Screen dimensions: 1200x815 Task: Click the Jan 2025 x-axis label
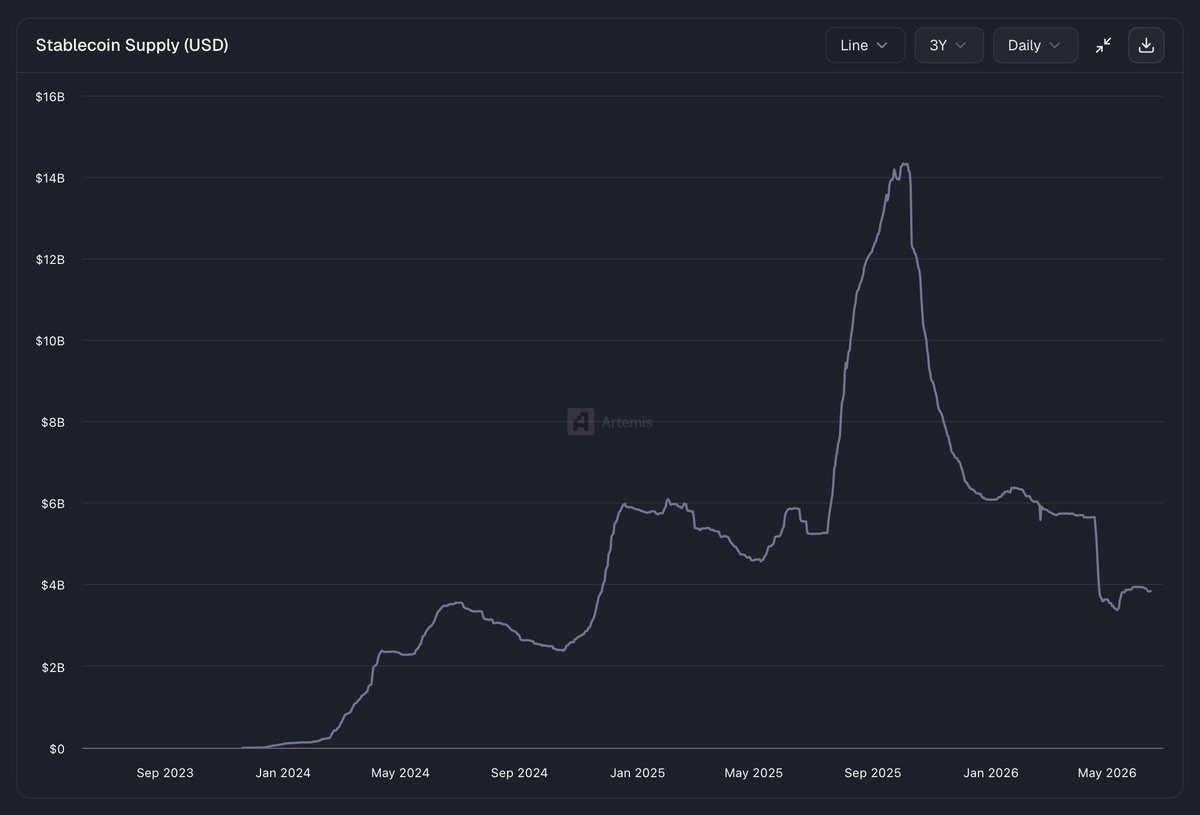(x=637, y=773)
